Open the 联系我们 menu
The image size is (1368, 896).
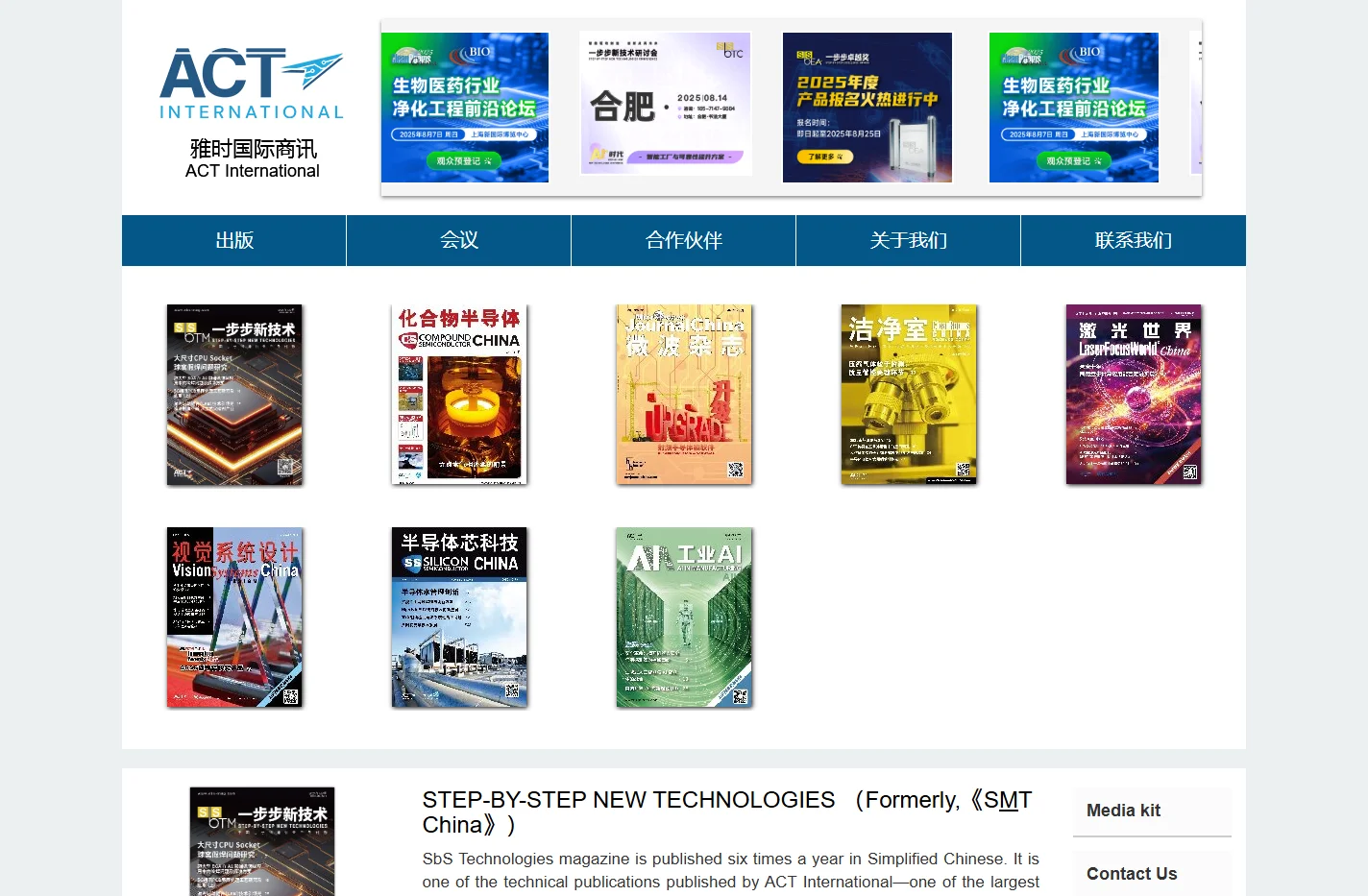(x=1134, y=240)
